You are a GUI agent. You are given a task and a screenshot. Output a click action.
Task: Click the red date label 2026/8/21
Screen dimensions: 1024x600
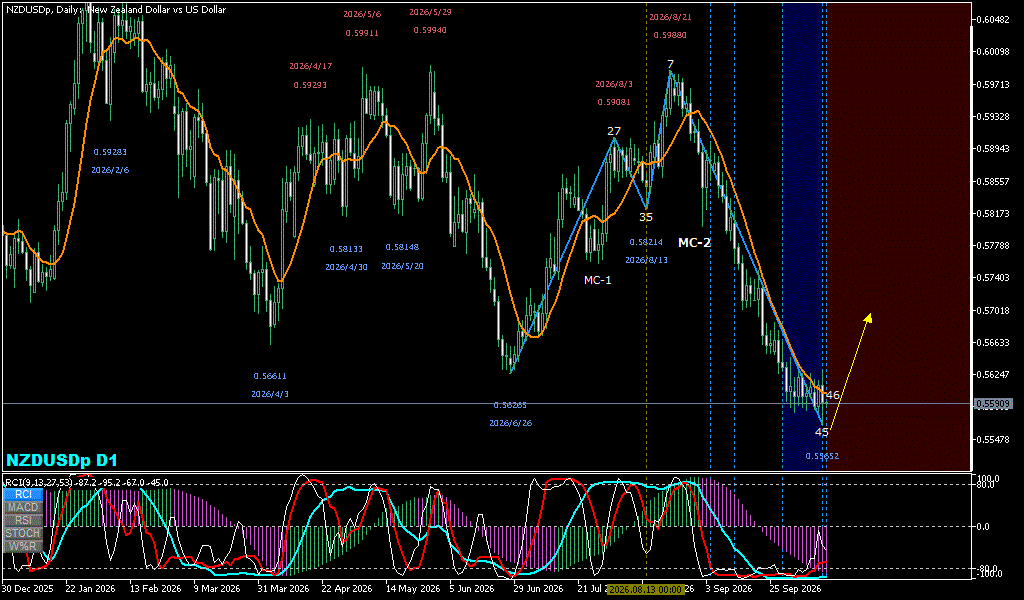[x=671, y=17]
